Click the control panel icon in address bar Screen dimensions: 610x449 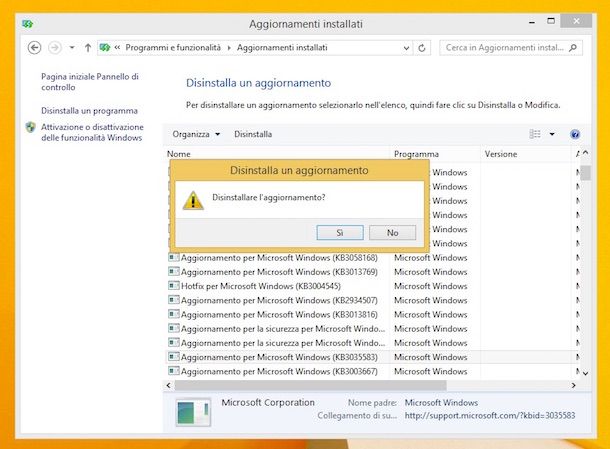click(105, 47)
